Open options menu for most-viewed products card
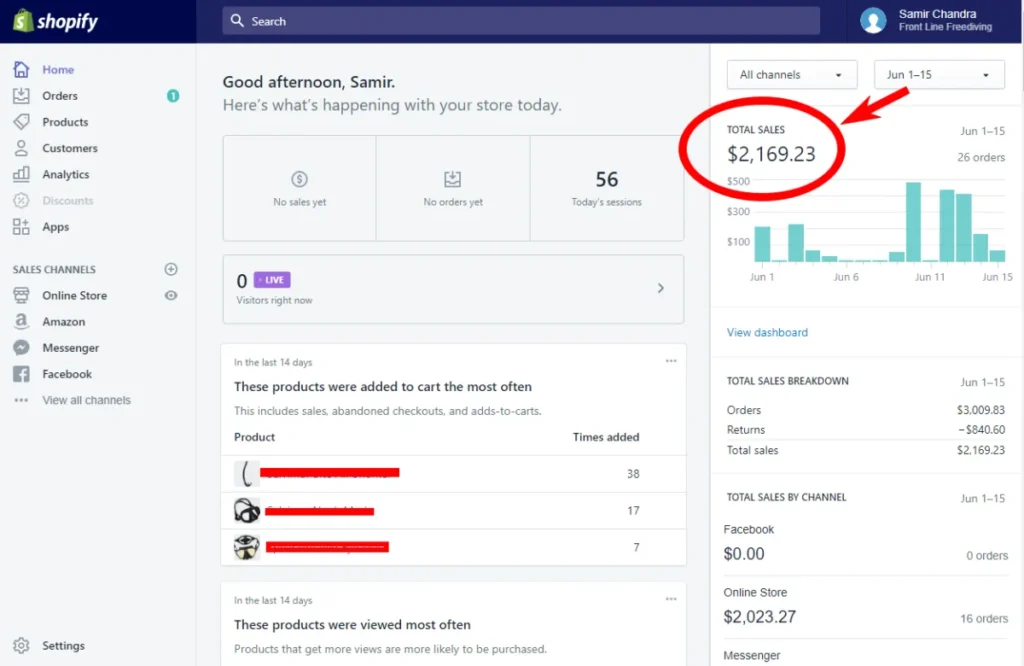This screenshot has height=666, width=1024. click(671, 599)
